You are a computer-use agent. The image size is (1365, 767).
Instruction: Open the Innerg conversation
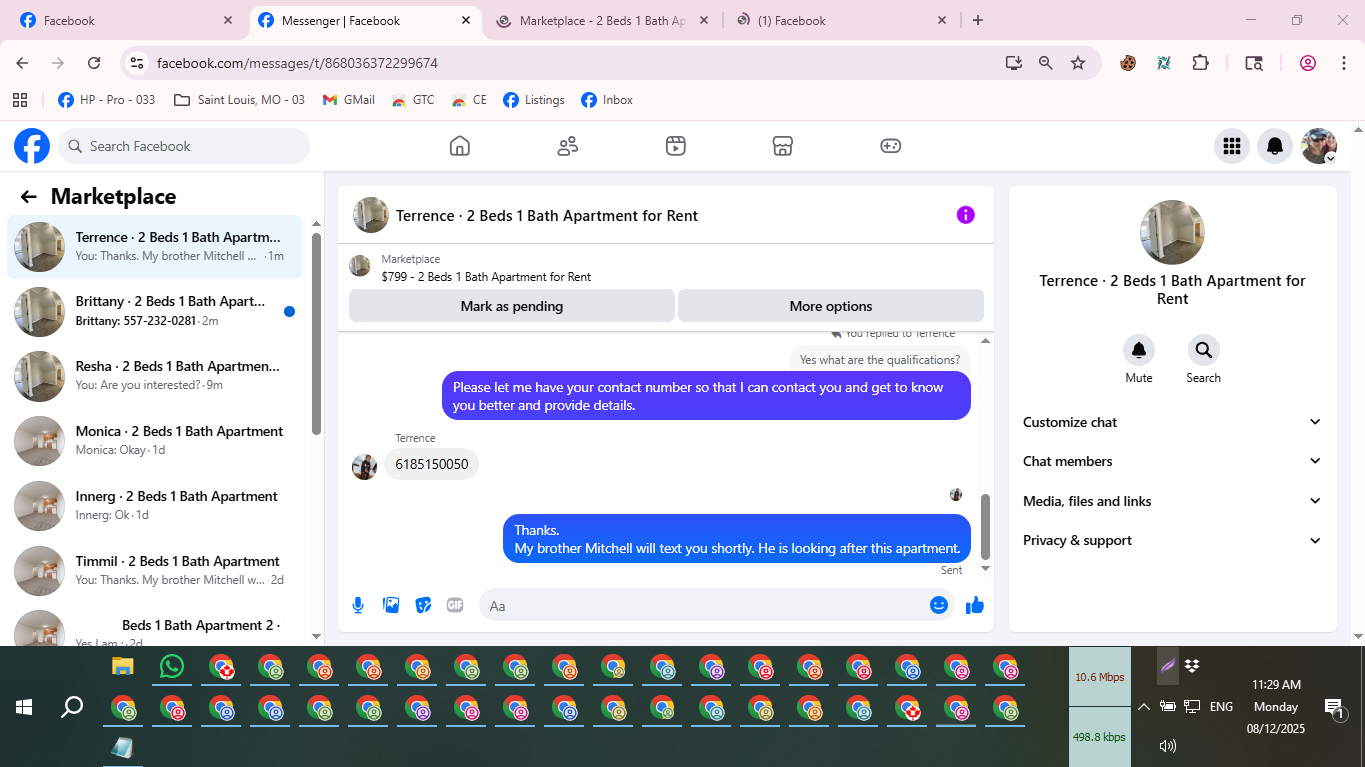(x=154, y=506)
